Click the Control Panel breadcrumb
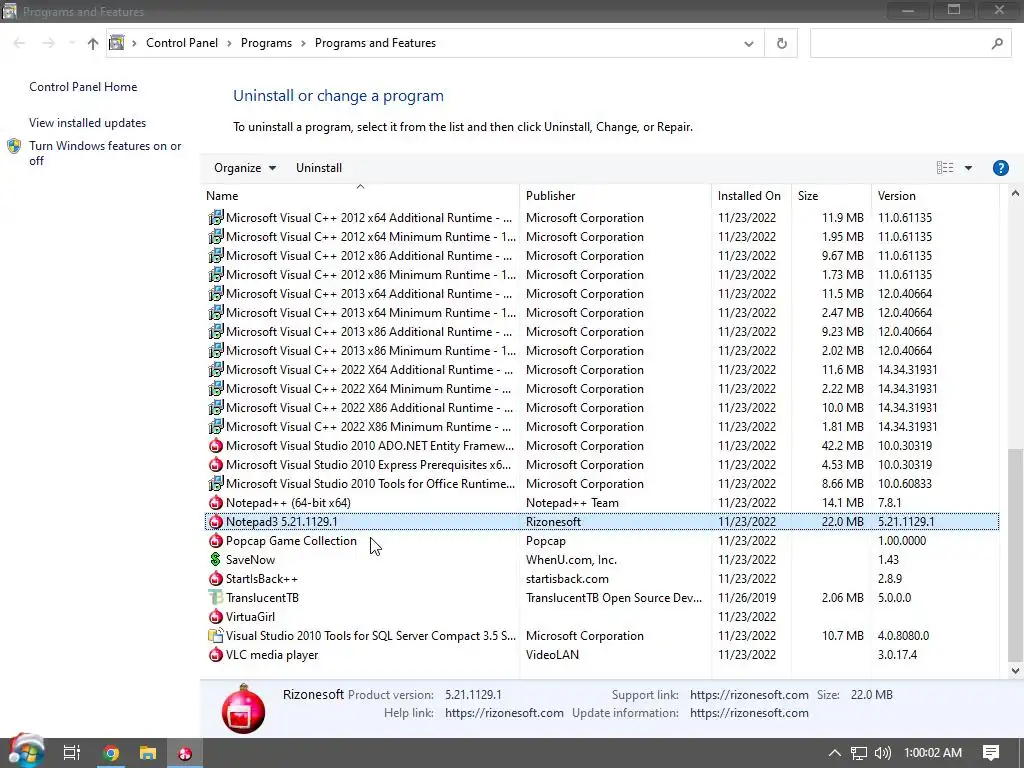1024x768 pixels. [x=182, y=43]
